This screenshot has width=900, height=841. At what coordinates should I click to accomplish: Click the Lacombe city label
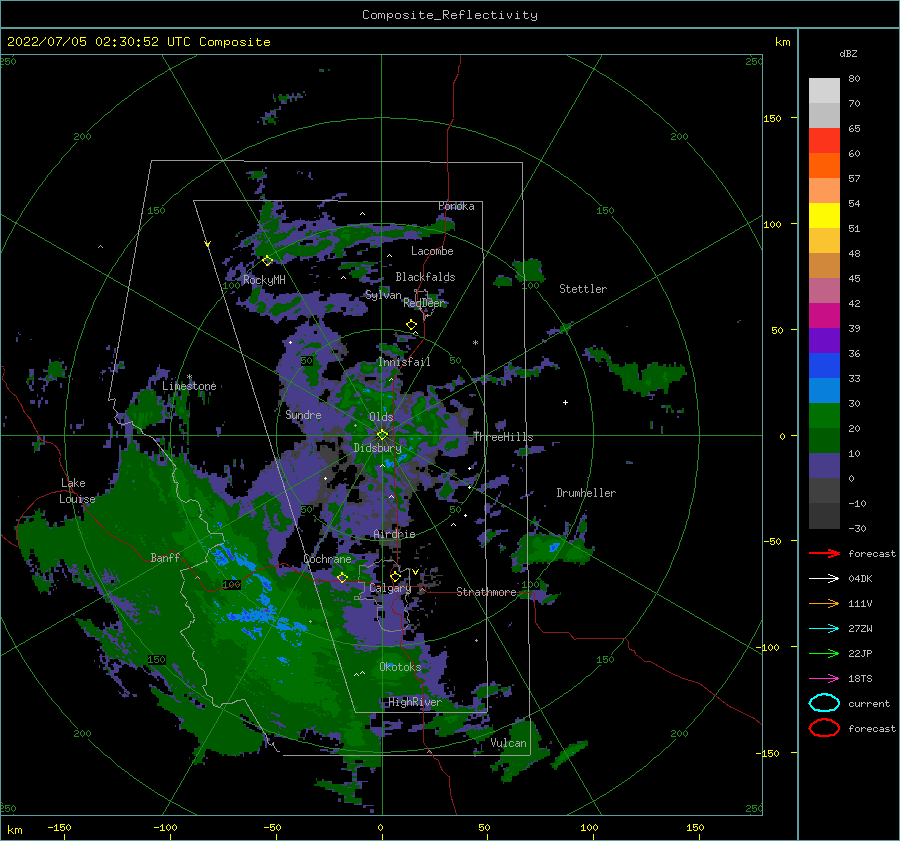pos(432,251)
